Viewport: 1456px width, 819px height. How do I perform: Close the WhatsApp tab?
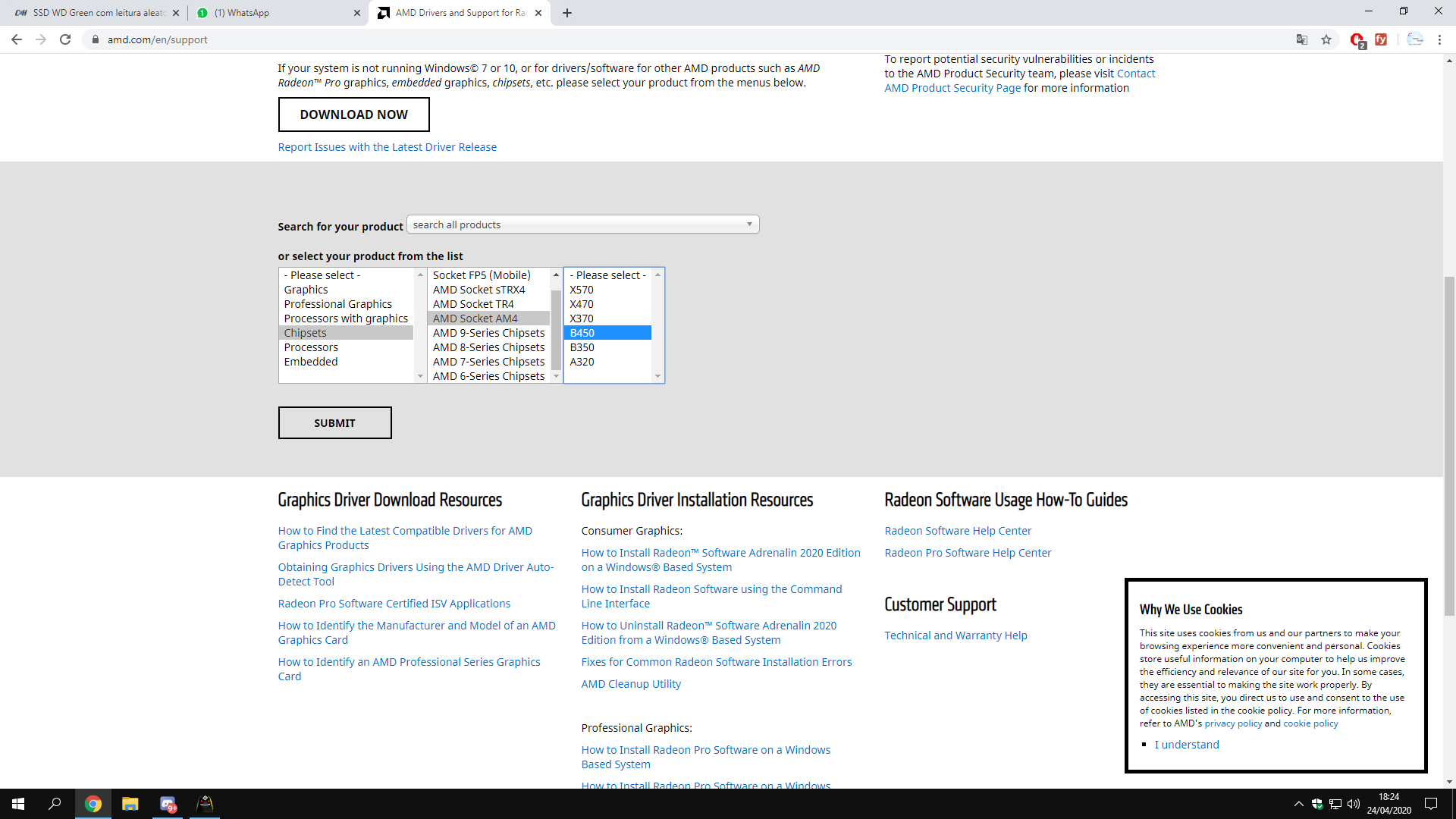tap(357, 13)
